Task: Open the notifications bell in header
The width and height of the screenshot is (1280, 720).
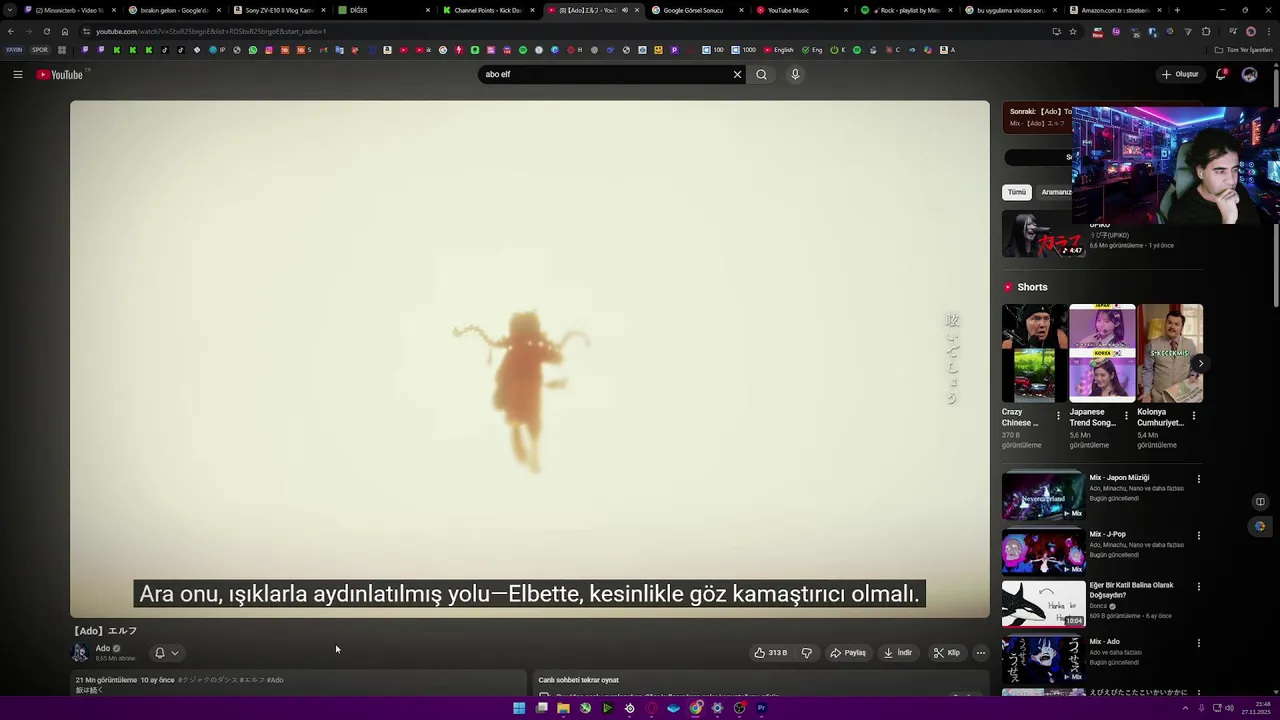Action: [x=1221, y=74]
